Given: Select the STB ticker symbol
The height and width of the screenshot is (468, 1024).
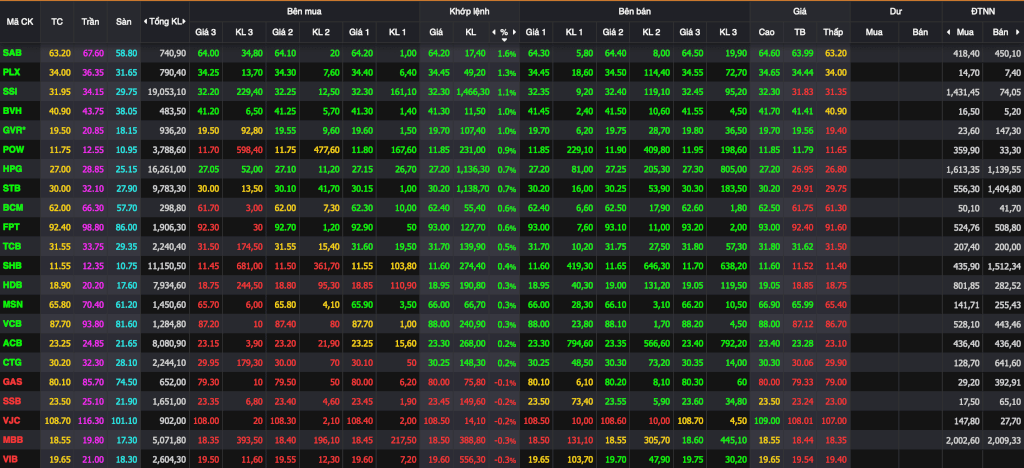Looking at the screenshot, I should click(10, 189).
